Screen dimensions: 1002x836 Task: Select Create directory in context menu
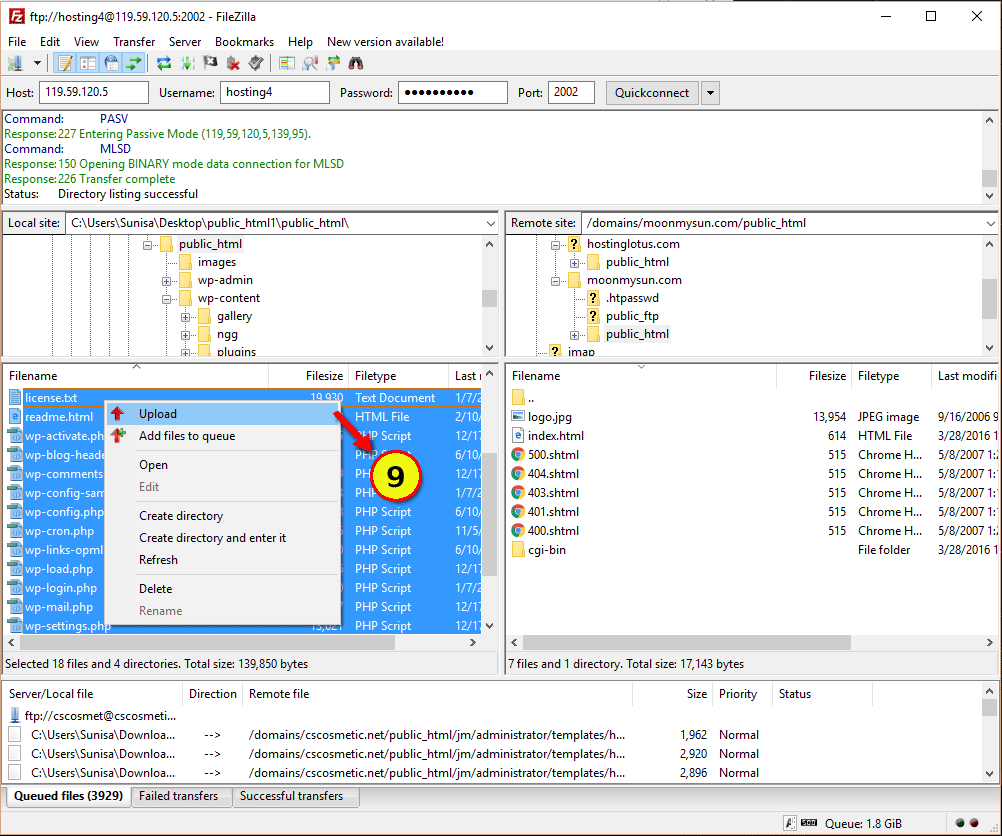[222, 516]
